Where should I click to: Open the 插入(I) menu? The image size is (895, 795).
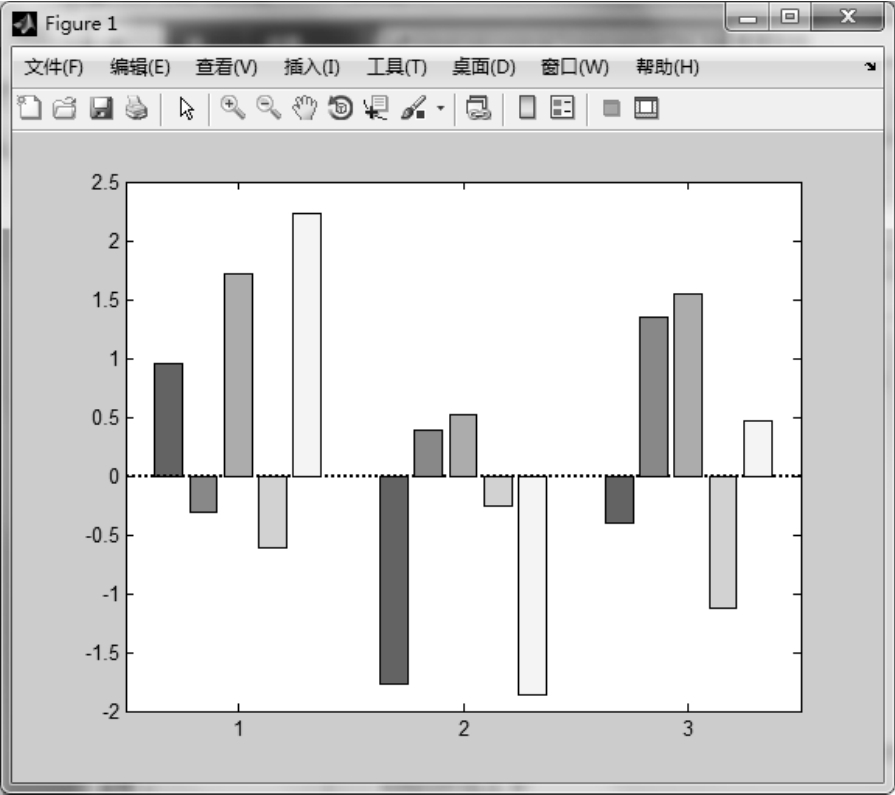click(312, 67)
